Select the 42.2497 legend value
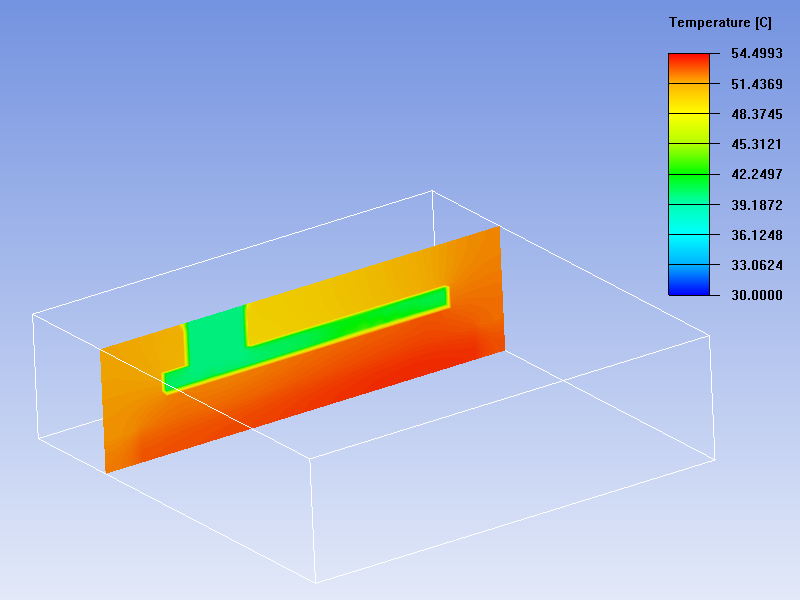 point(757,174)
